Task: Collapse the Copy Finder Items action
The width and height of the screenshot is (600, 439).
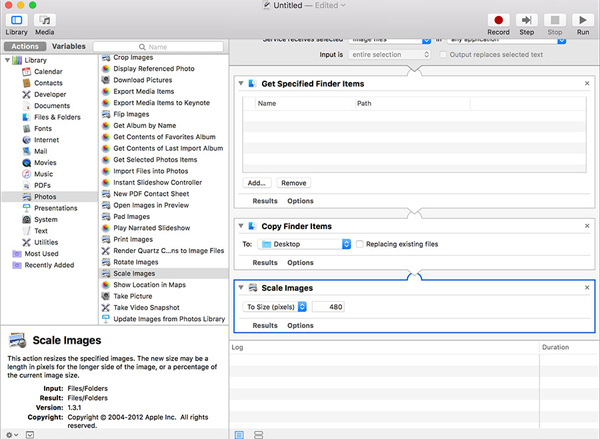Action: point(241,226)
